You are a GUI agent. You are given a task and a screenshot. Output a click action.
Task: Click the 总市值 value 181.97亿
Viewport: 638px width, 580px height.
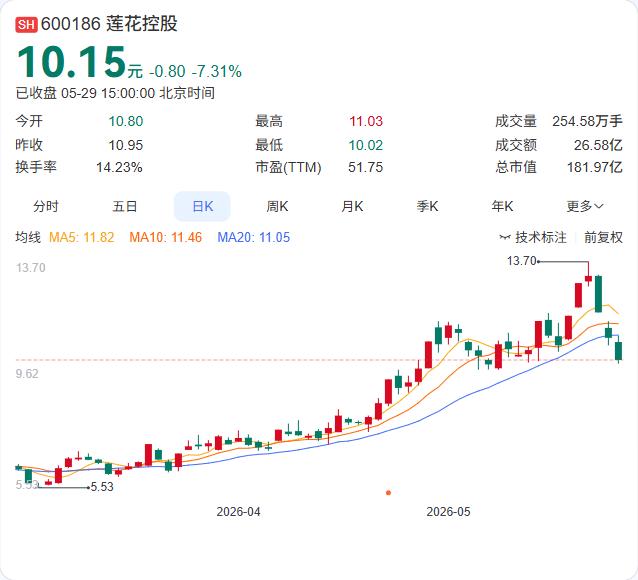click(594, 167)
